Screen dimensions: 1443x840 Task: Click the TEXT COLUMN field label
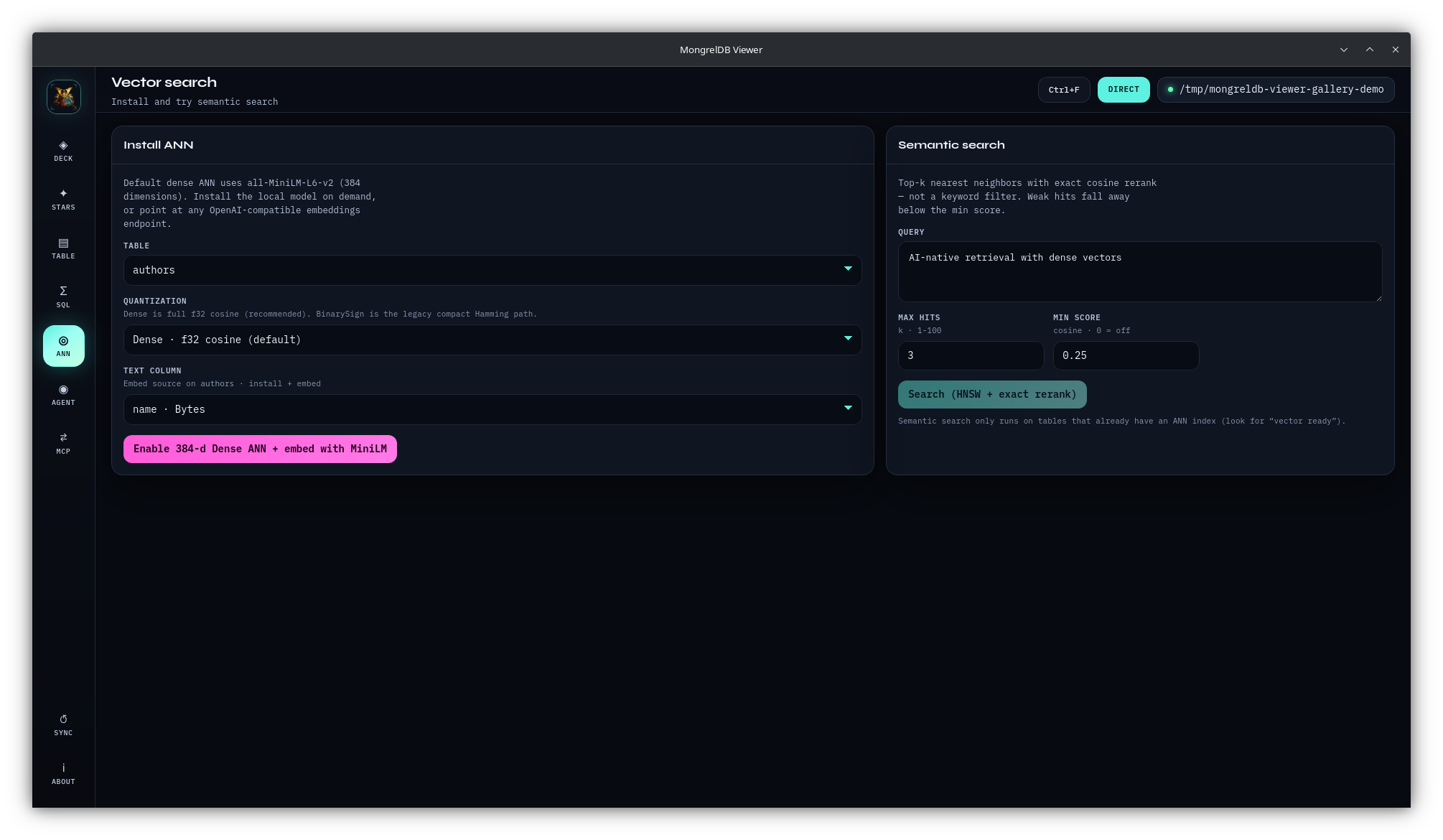[x=152, y=370]
